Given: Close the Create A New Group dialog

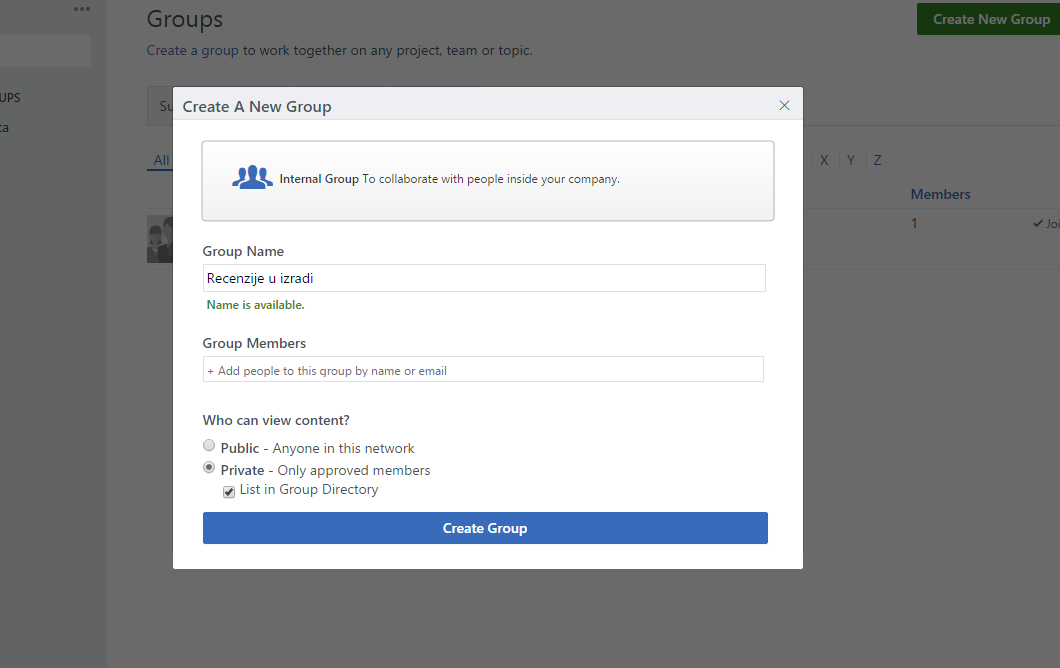Looking at the screenshot, I should 784,106.
